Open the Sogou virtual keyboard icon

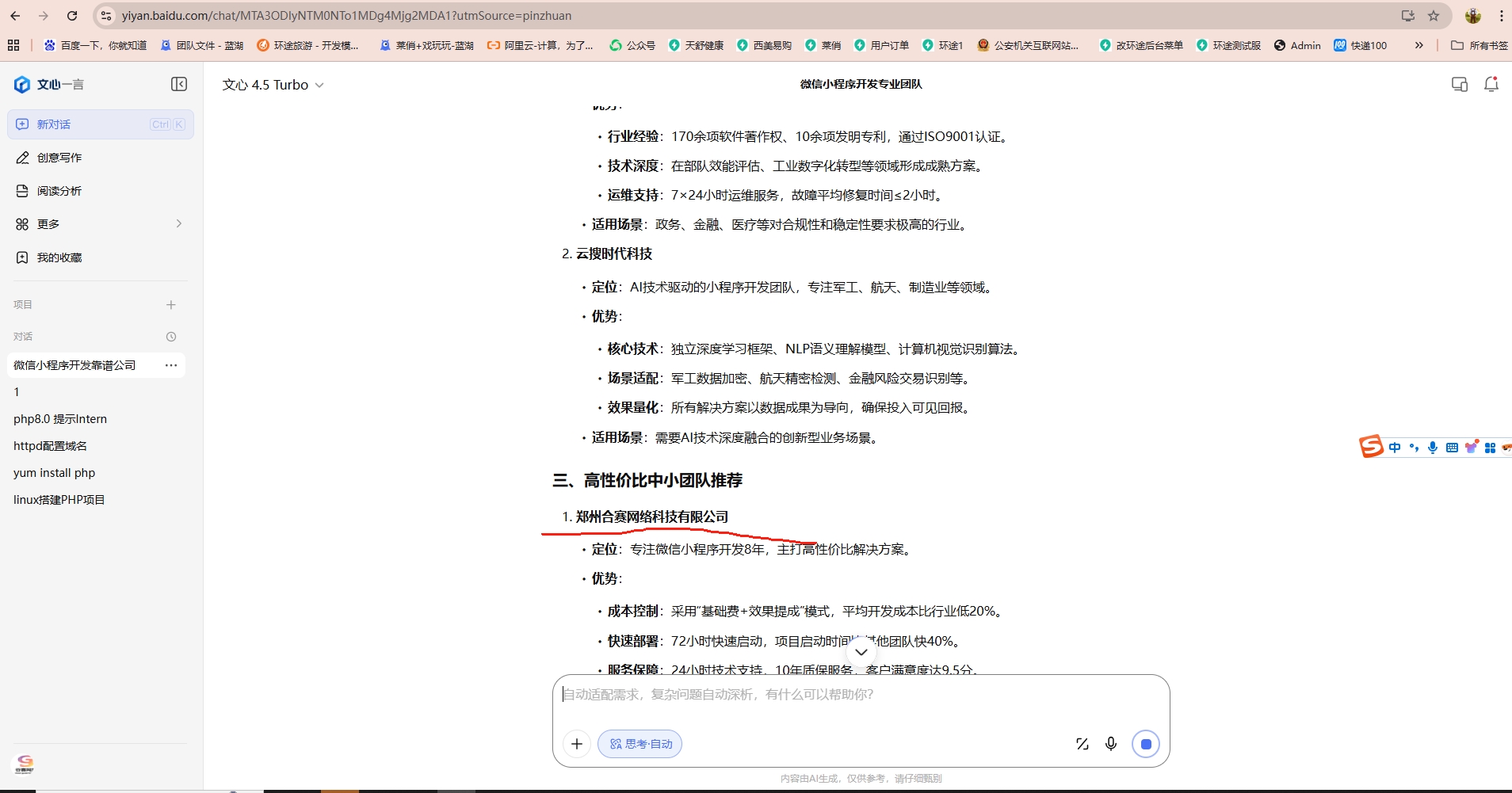(x=1451, y=447)
